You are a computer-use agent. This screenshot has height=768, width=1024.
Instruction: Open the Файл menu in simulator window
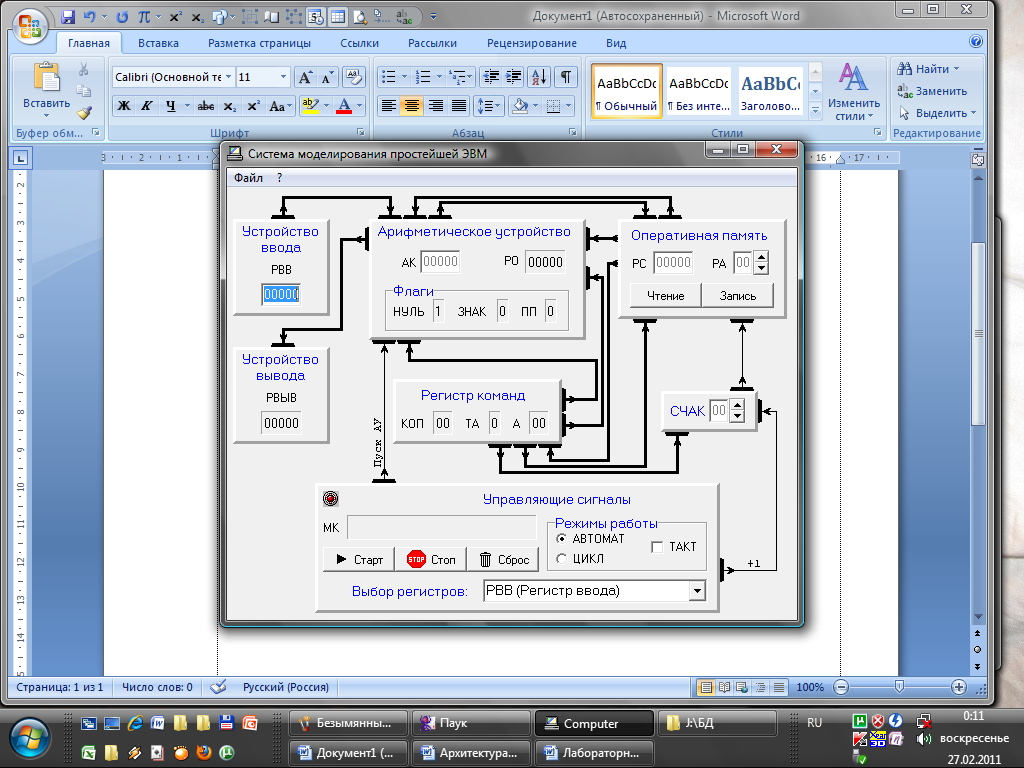pos(248,178)
